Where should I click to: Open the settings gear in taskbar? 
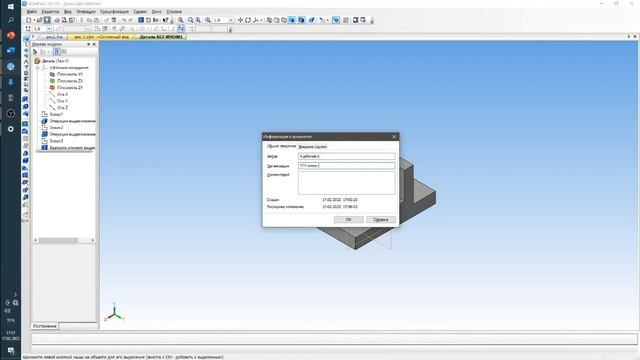pos(11,129)
